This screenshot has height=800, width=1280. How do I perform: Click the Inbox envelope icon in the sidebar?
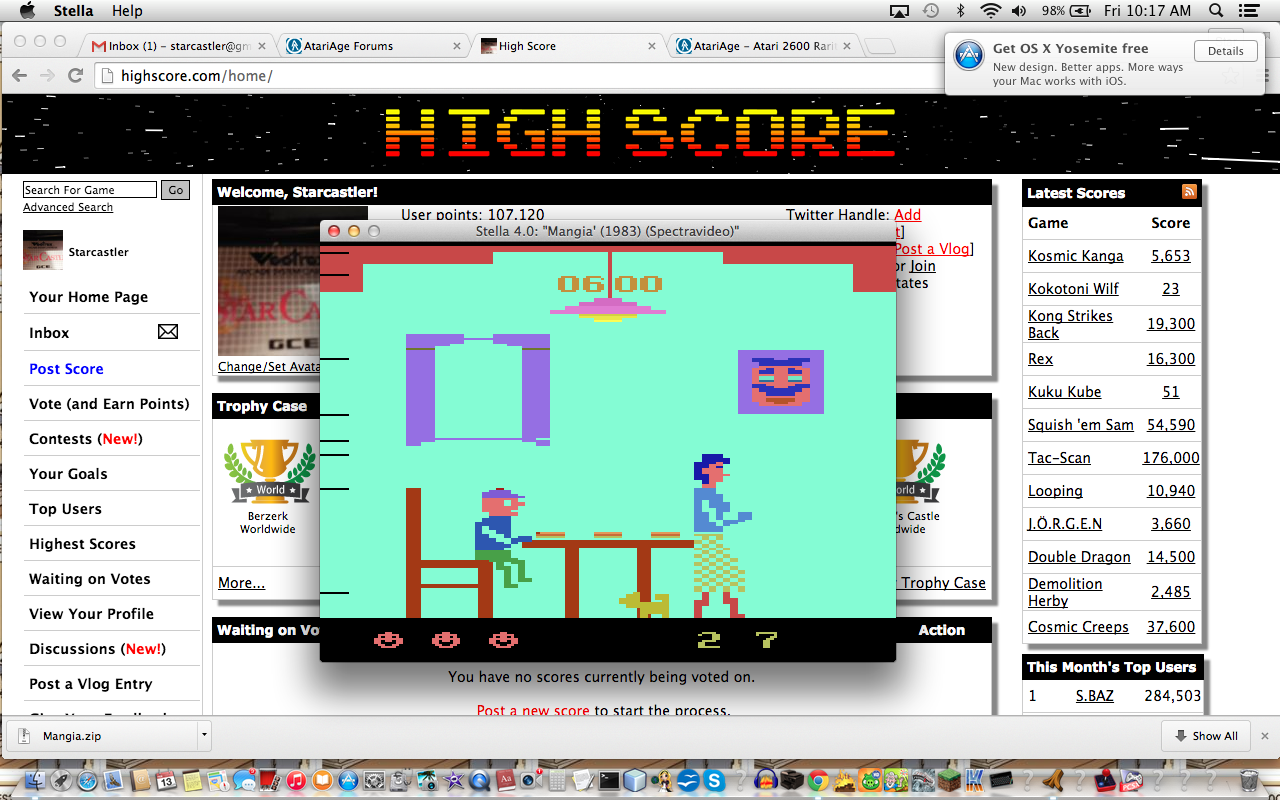(x=167, y=332)
